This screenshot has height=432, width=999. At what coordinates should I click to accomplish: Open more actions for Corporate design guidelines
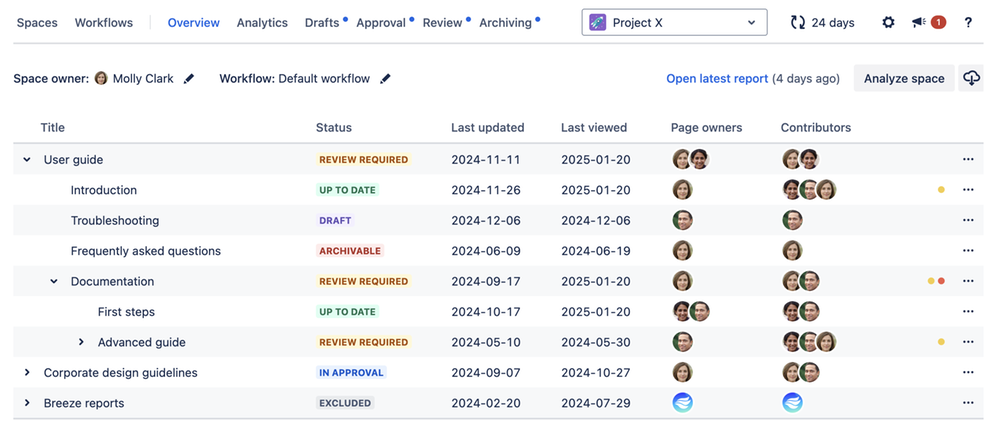968,373
